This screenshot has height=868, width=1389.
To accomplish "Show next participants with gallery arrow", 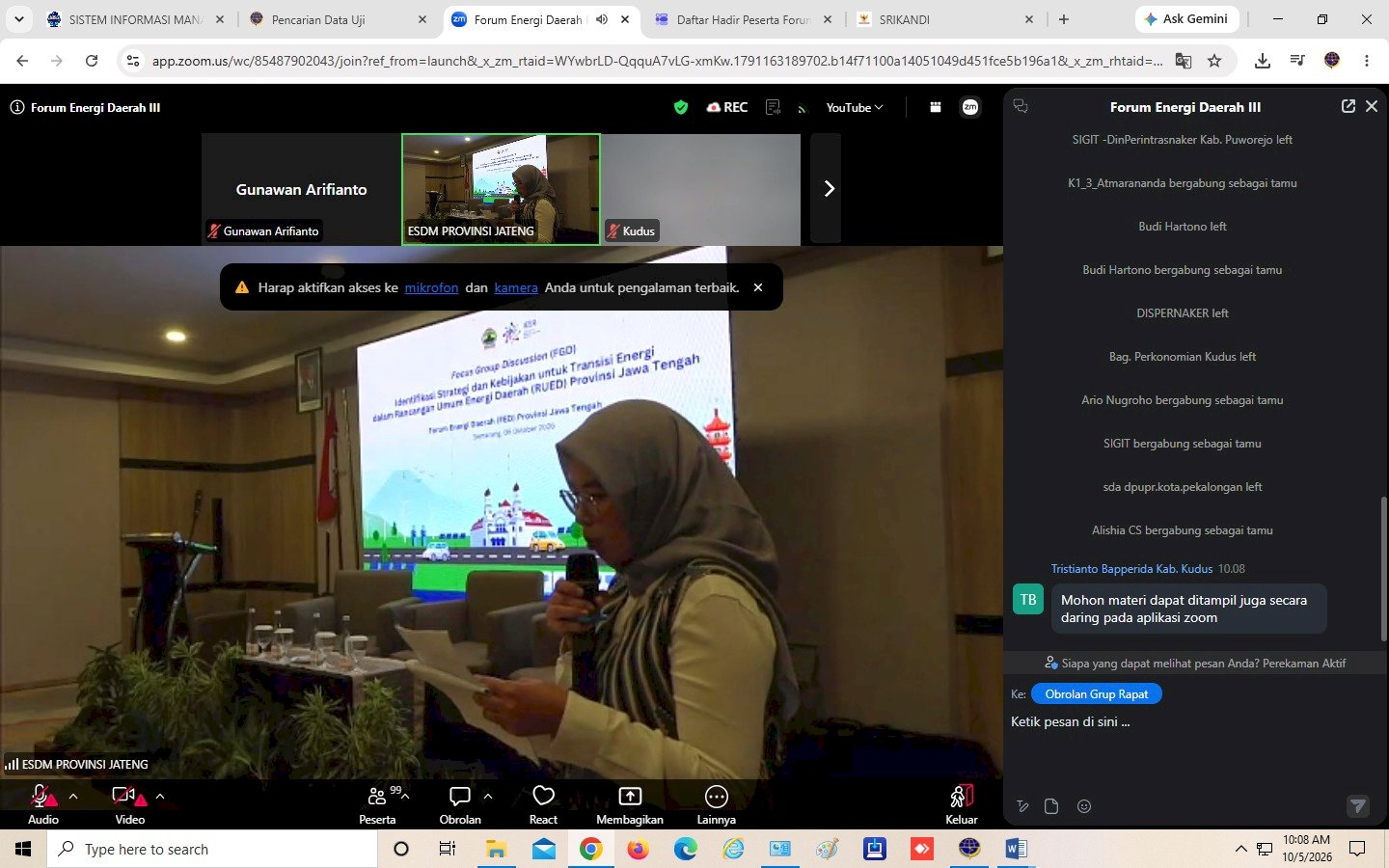I will (x=827, y=189).
